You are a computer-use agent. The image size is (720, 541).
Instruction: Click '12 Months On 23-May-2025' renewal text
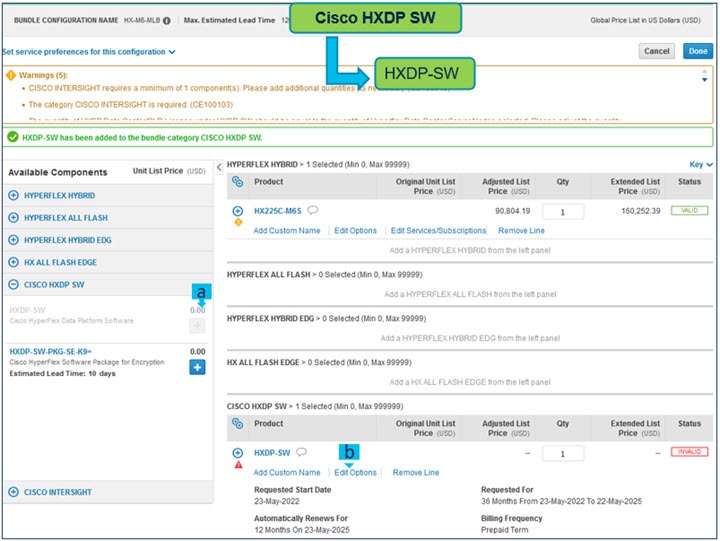302,530
